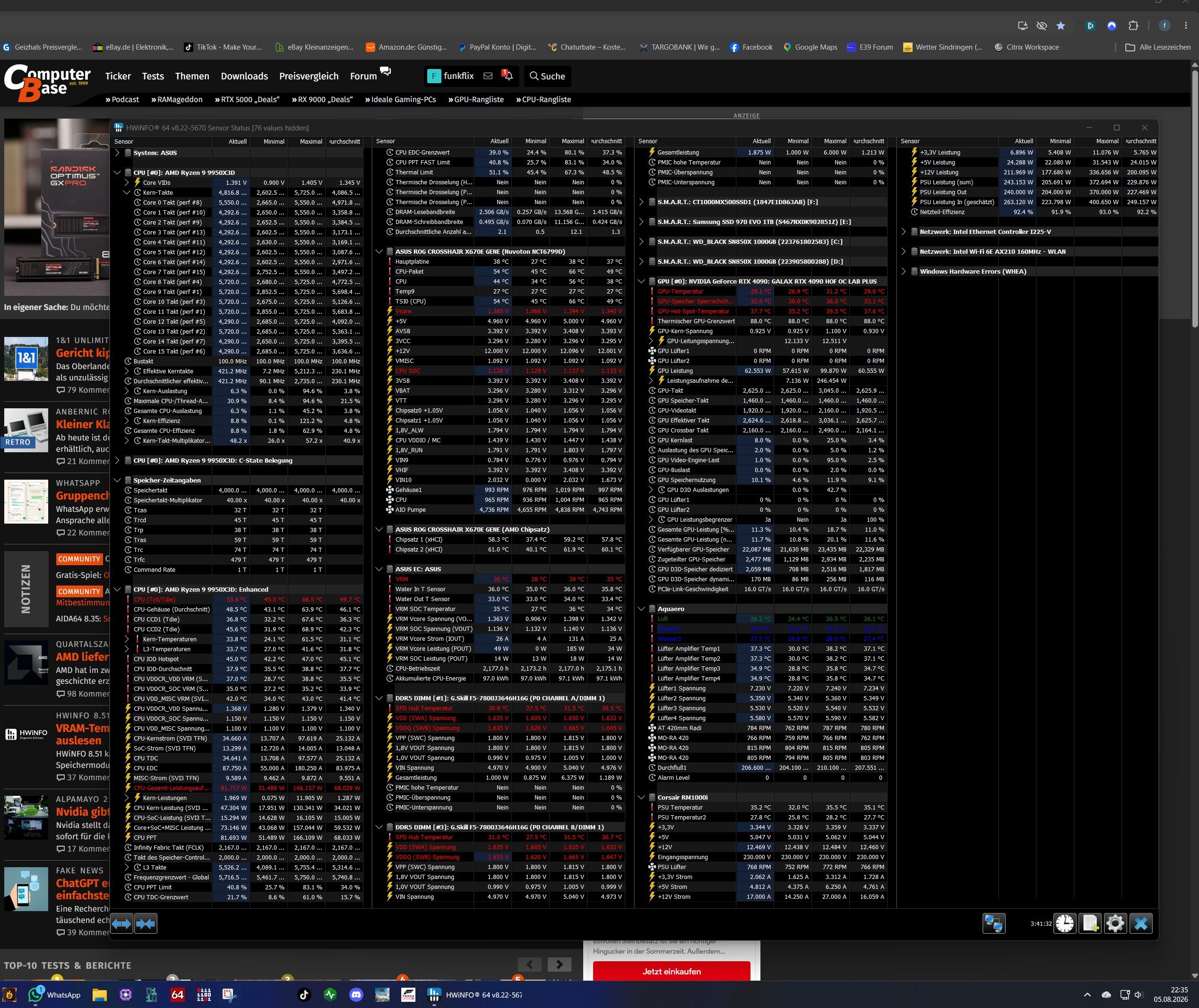The height and width of the screenshot is (1008, 1199).
Task: Click the Jetzt einkaufen ad button
Action: 672,972
